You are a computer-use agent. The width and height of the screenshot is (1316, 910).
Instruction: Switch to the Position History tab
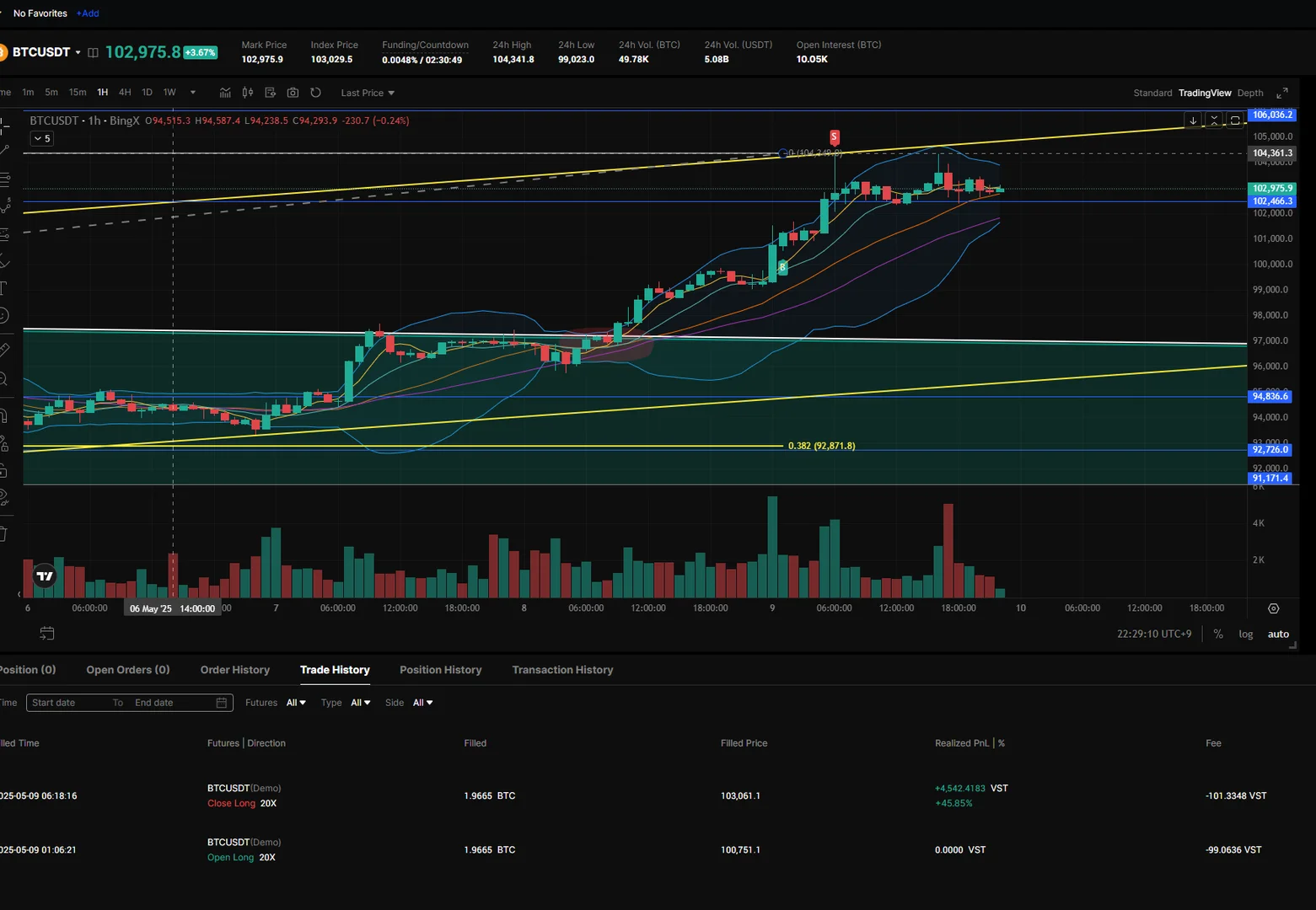click(x=440, y=670)
